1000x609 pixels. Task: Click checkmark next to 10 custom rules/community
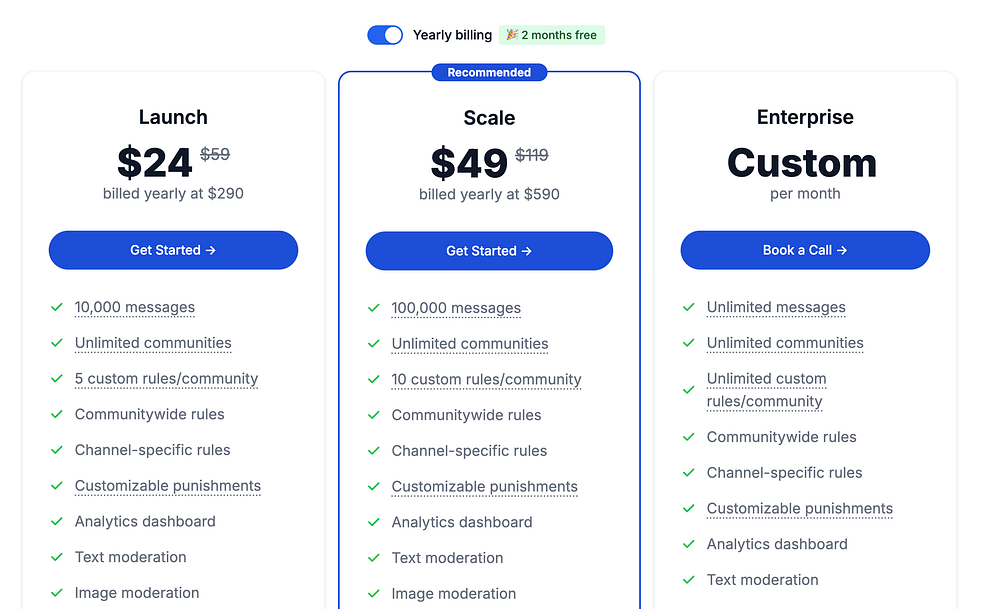click(x=374, y=380)
